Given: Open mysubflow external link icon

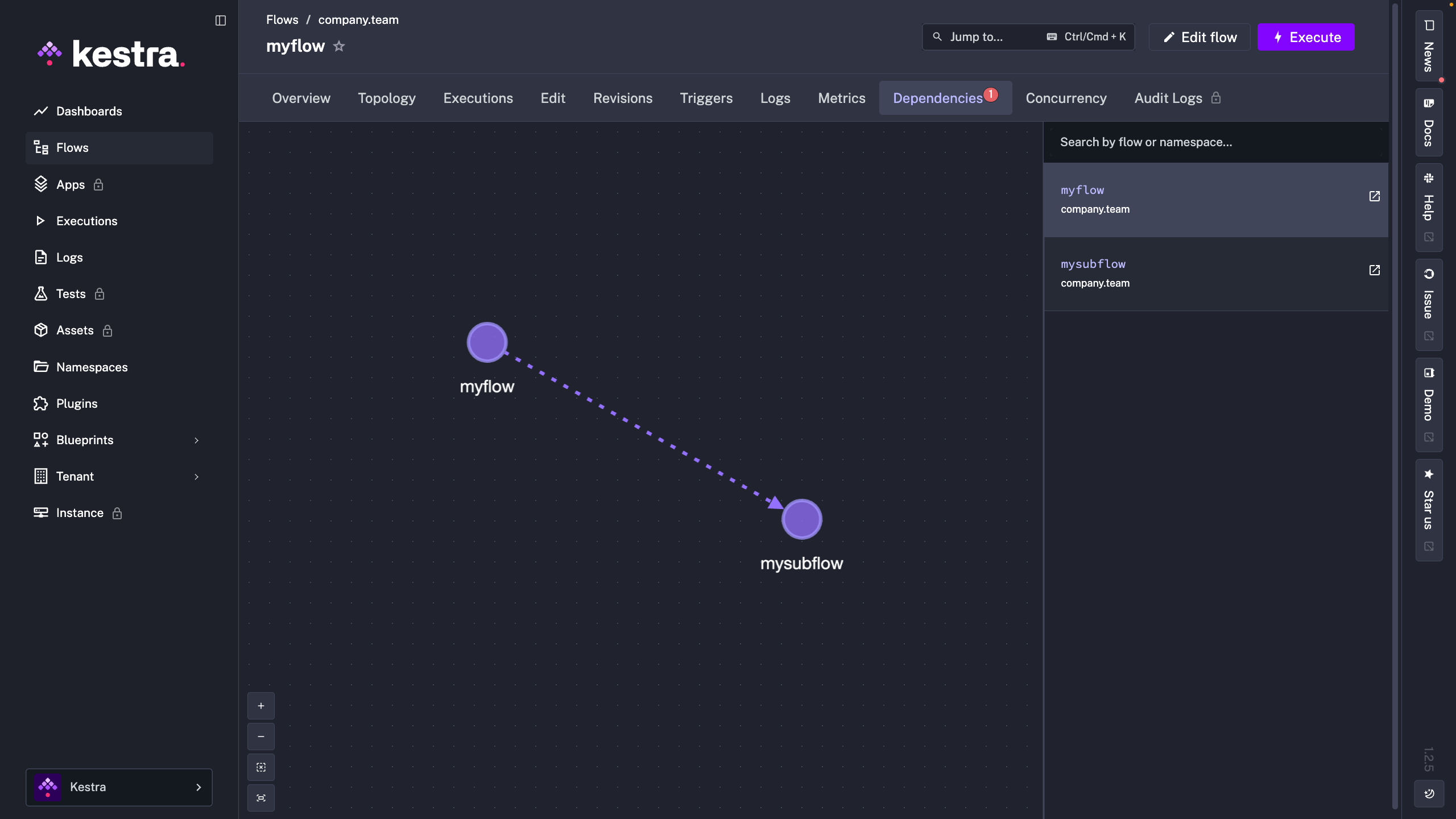Looking at the screenshot, I should [1374, 270].
